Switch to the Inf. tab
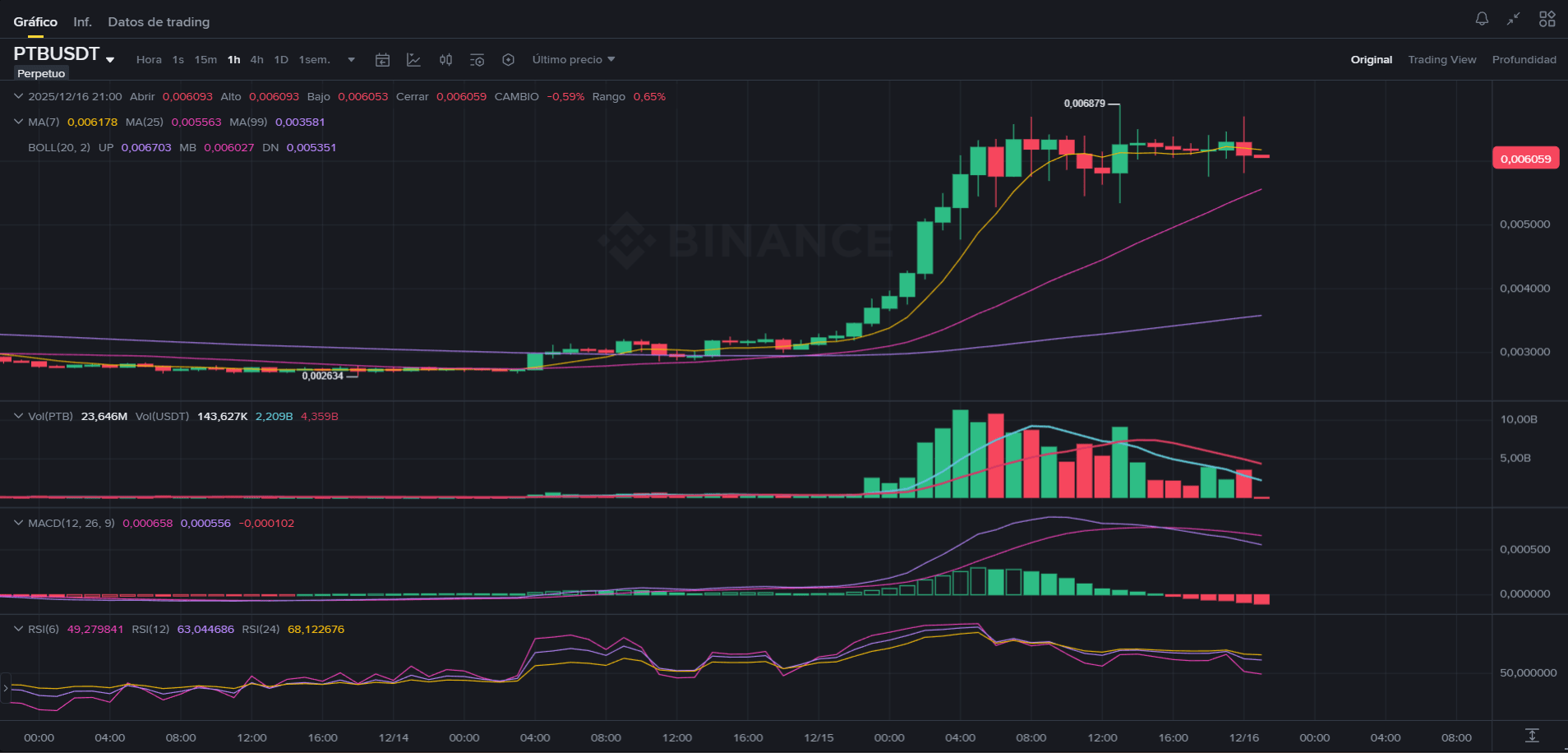Image resolution: width=1568 pixels, height=753 pixels. coord(82,22)
